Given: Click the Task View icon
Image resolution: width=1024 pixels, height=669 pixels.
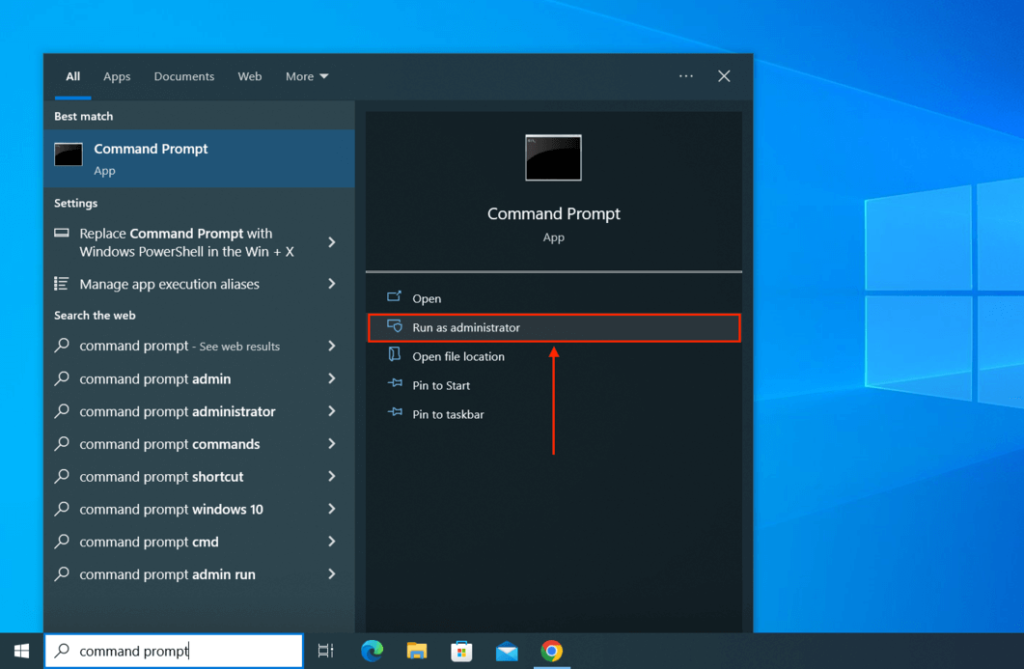Looking at the screenshot, I should coord(325,651).
